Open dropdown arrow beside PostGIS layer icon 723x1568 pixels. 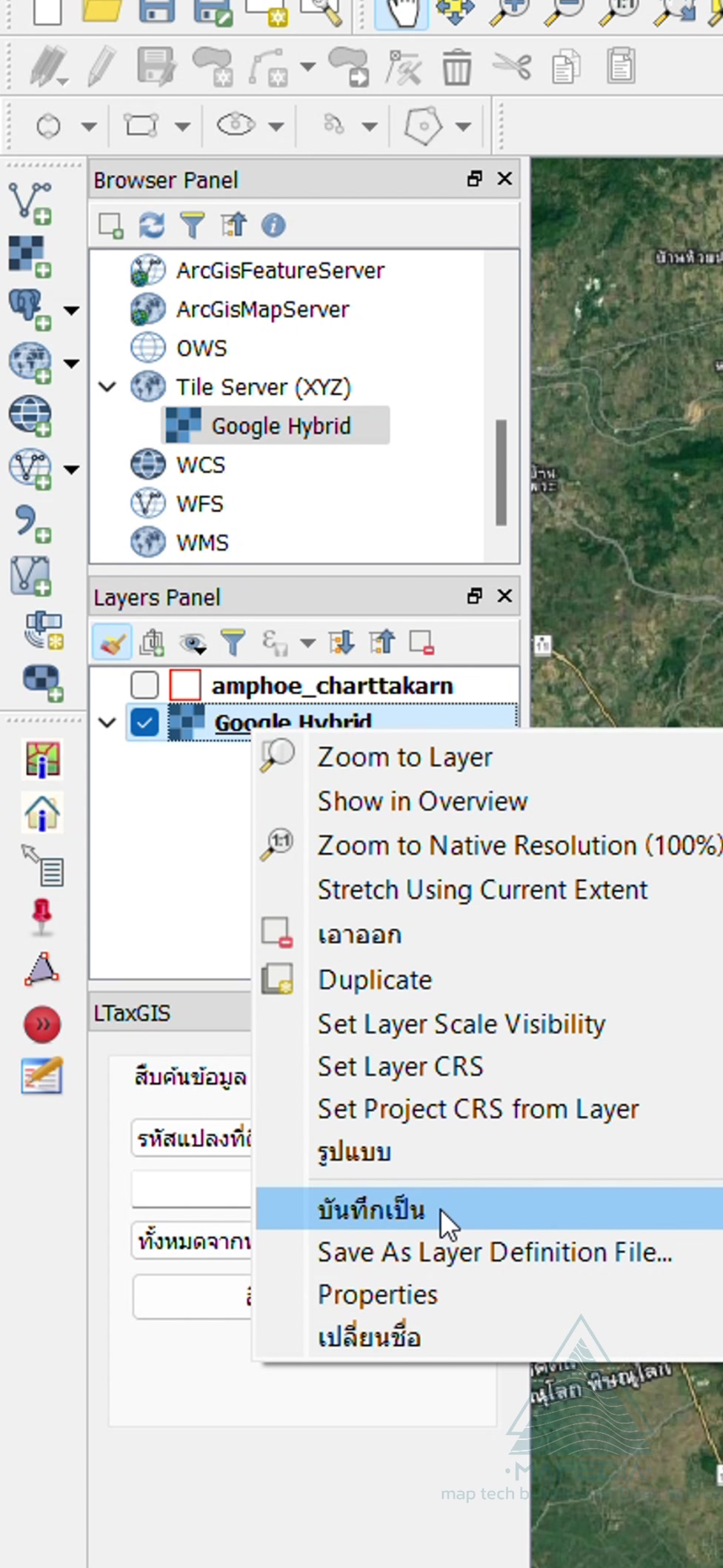[72, 310]
